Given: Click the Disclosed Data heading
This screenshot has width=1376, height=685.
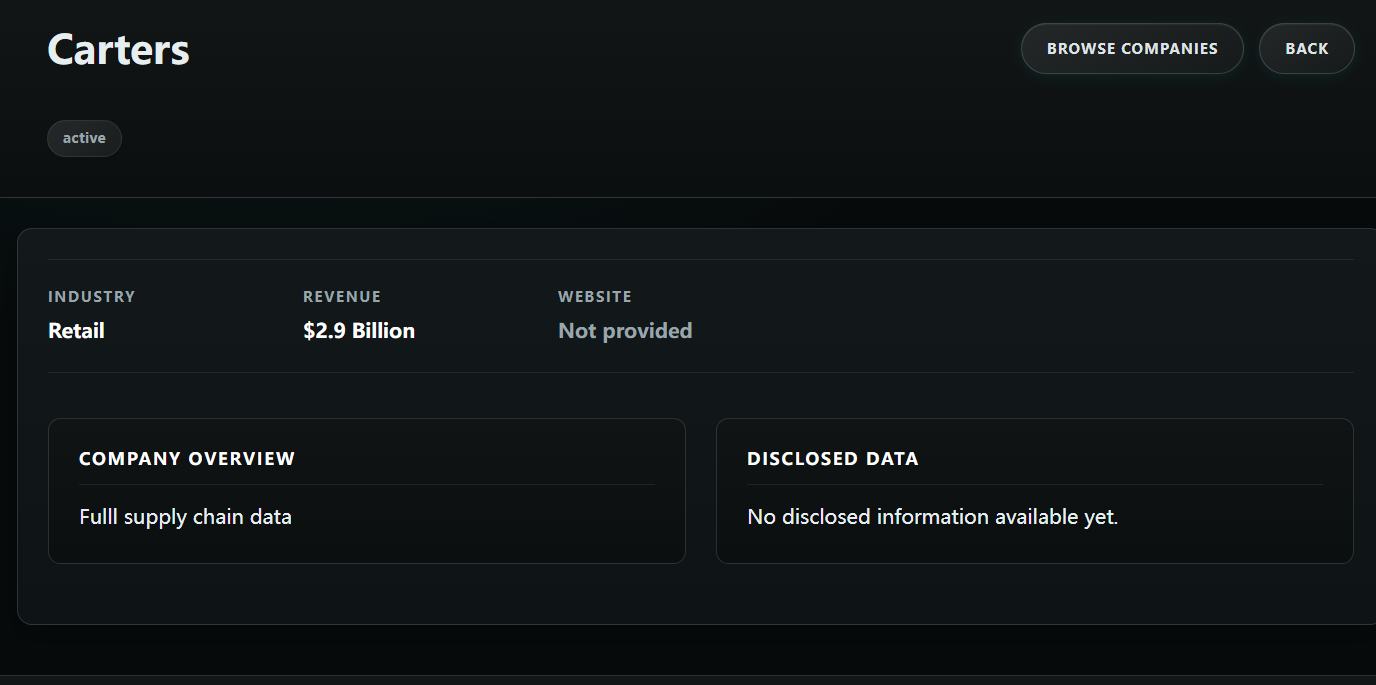Looking at the screenshot, I should [x=832, y=459].
